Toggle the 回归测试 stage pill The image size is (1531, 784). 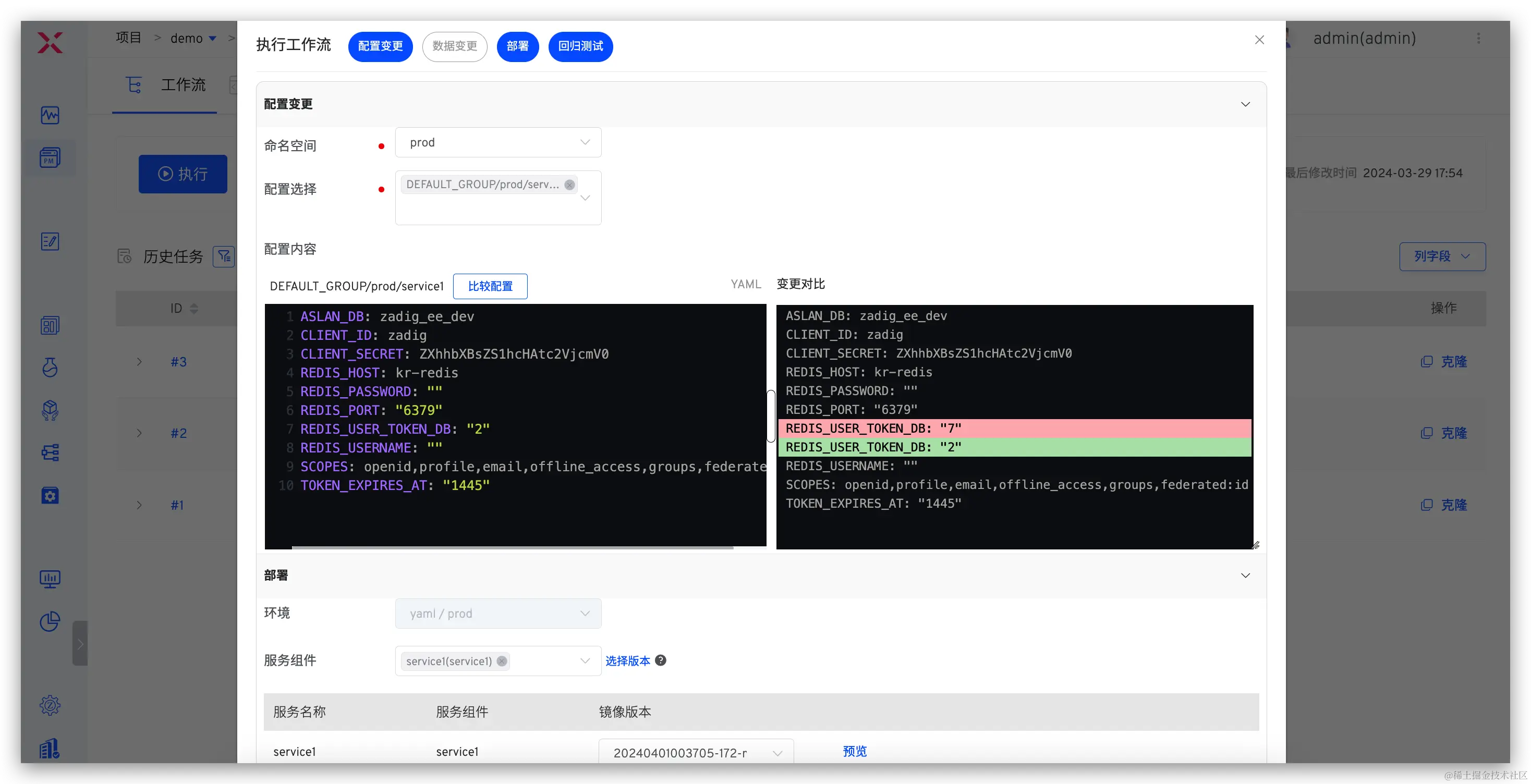[x=580, y=46]
